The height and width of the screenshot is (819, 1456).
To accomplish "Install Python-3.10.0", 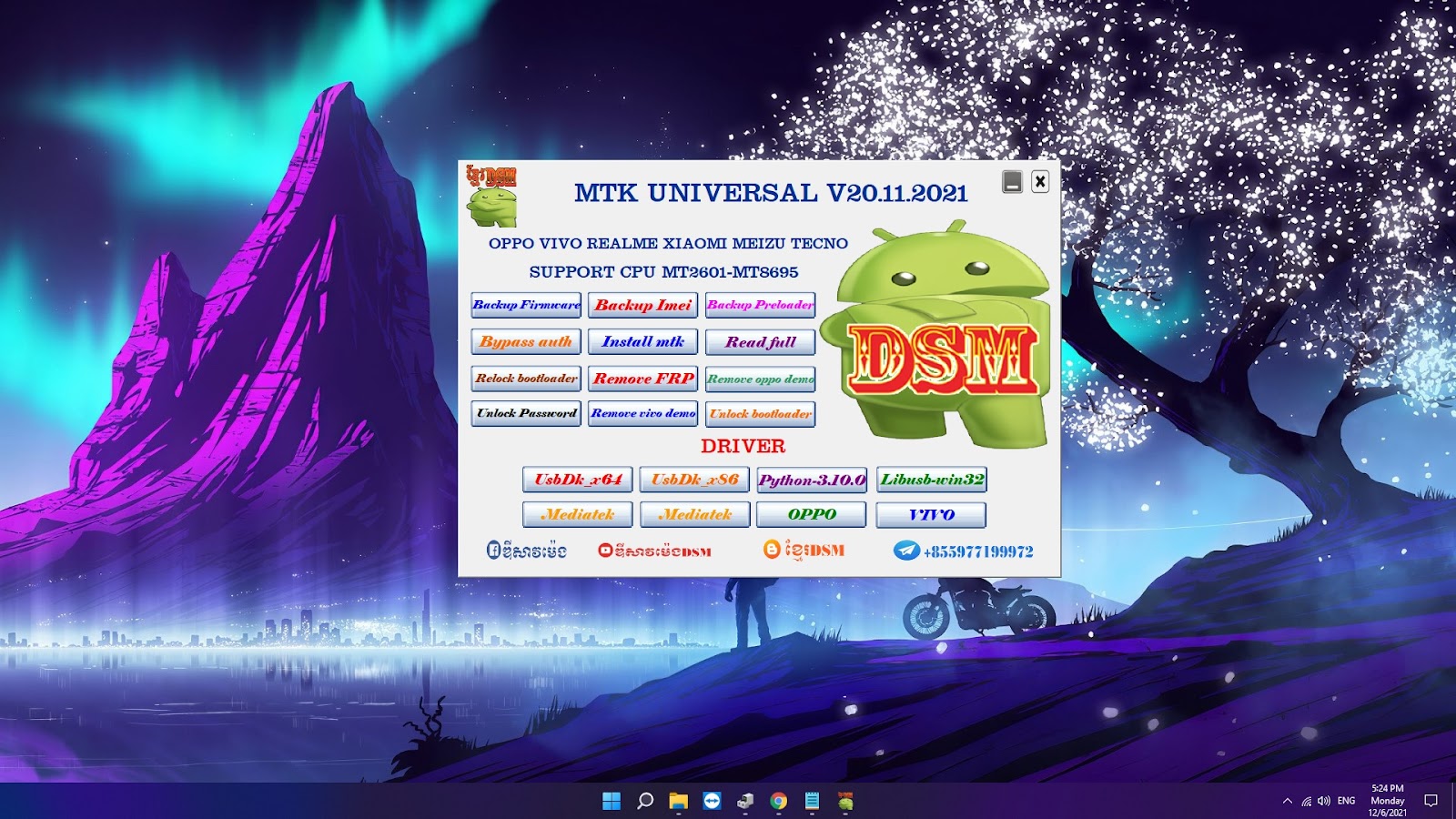I will (x=812, y=480).
